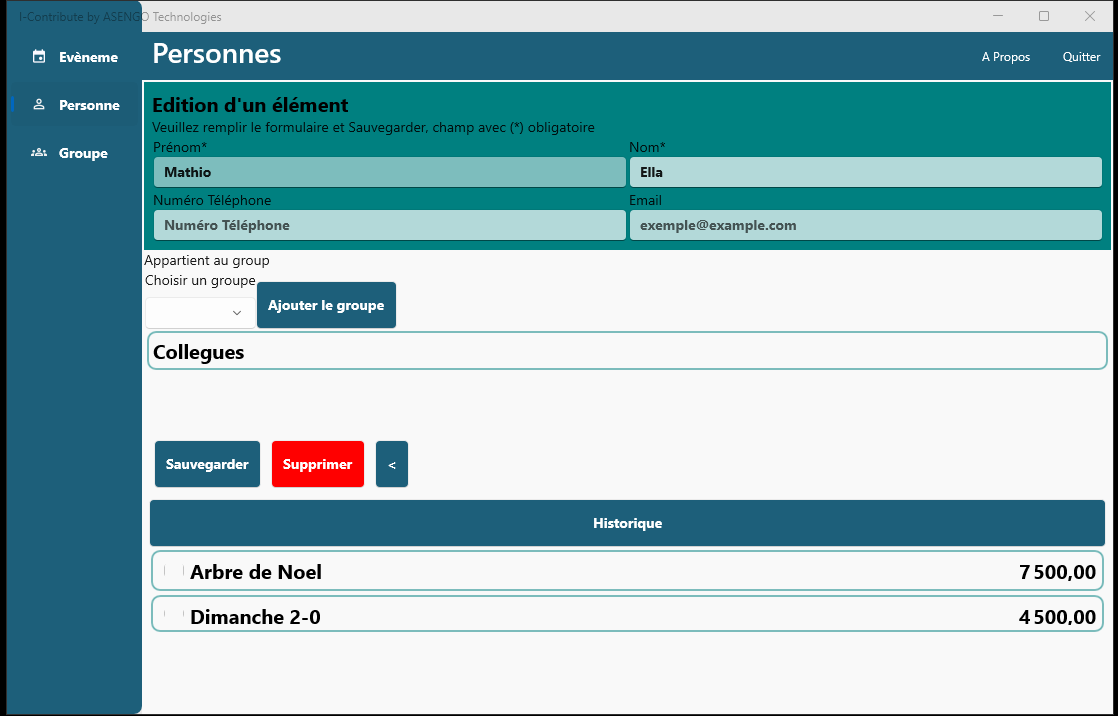Click the Sauvegarder button
This screenshot has width=1118, height=716.
207,464
